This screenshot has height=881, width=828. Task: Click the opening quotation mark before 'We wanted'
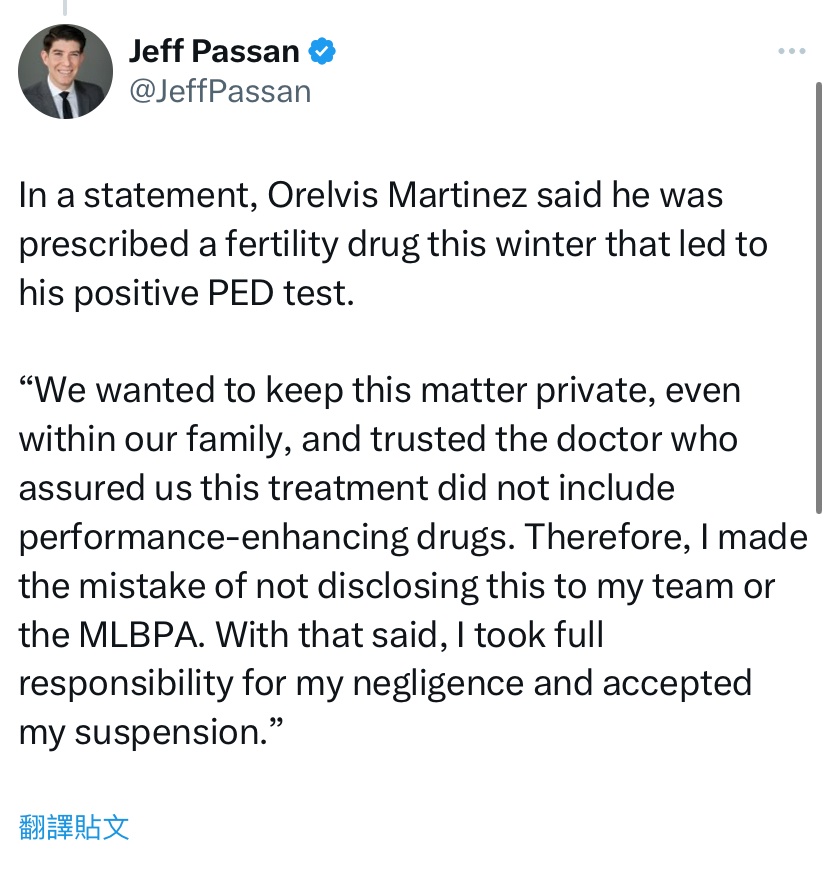click(26, 383)
